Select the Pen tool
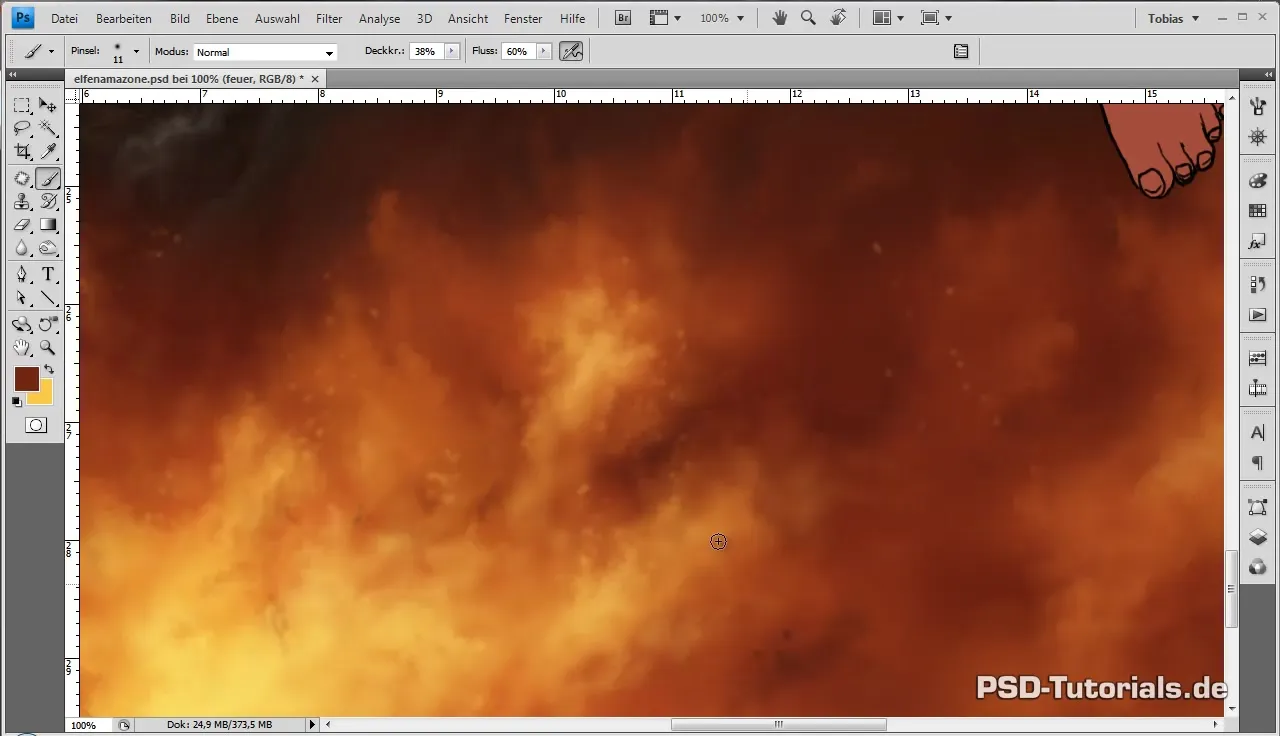This screenshot has width=1280, height=736. 21,274
